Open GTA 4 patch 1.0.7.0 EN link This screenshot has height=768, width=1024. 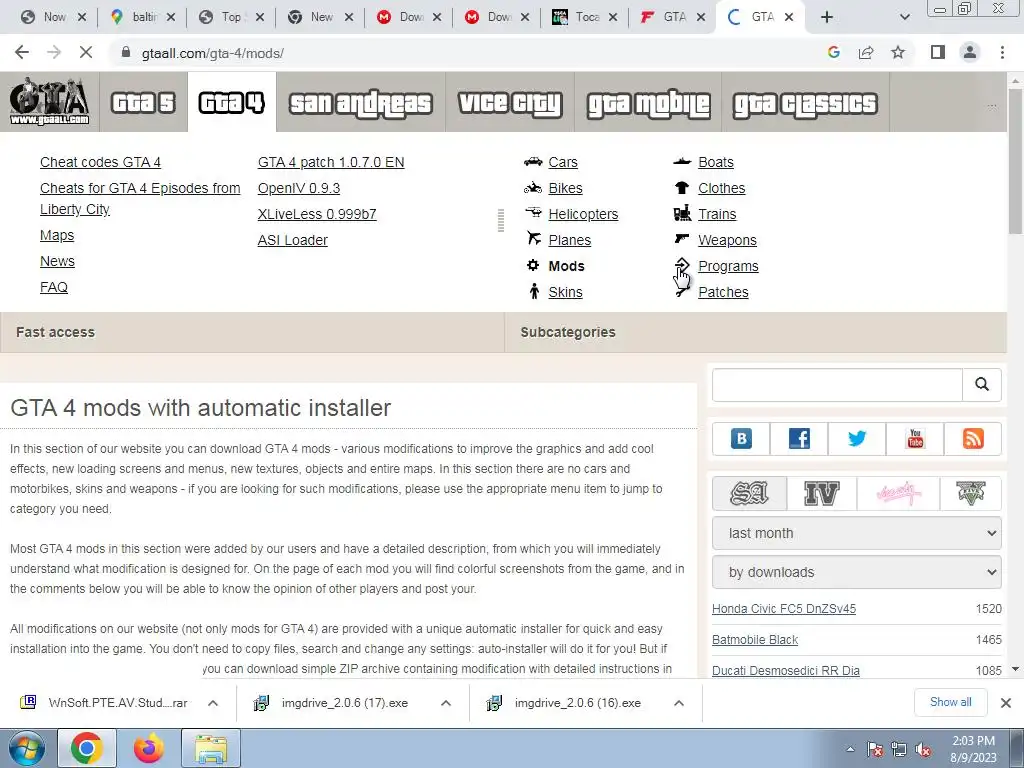point(330,162)
